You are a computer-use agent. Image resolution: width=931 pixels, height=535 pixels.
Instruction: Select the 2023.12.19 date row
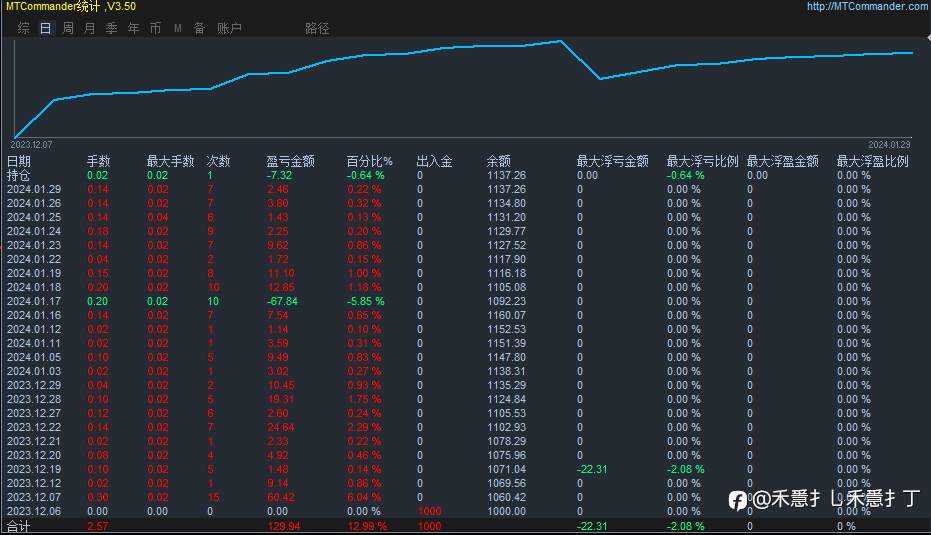[34, 469]
